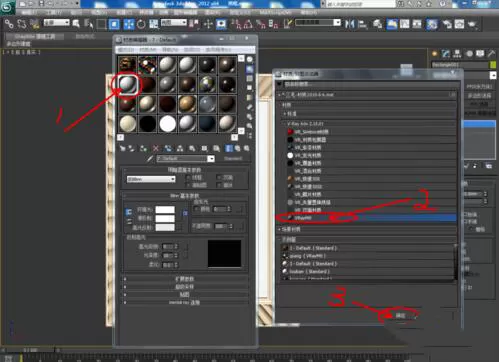Open the Blinn shader type dropdown

[x=151, y=179]
